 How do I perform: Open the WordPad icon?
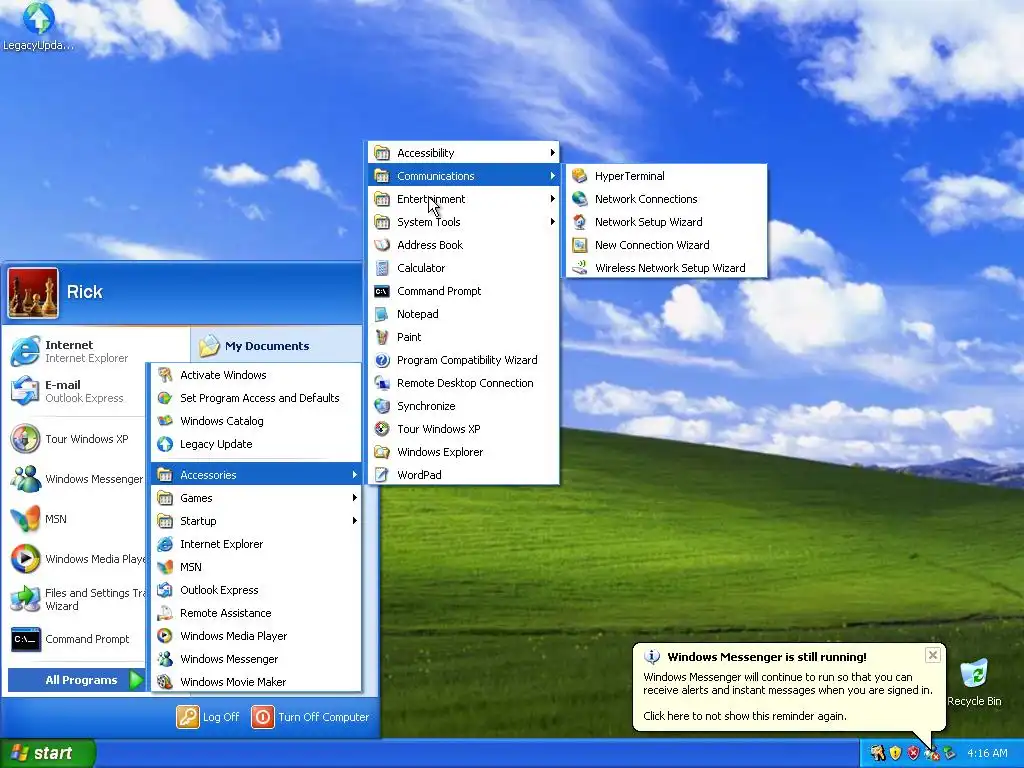(382, 475)
